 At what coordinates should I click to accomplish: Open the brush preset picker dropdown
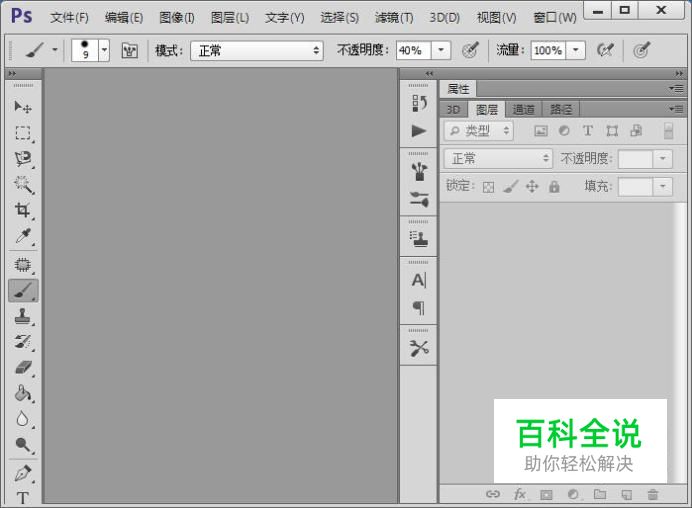[104, 50]
